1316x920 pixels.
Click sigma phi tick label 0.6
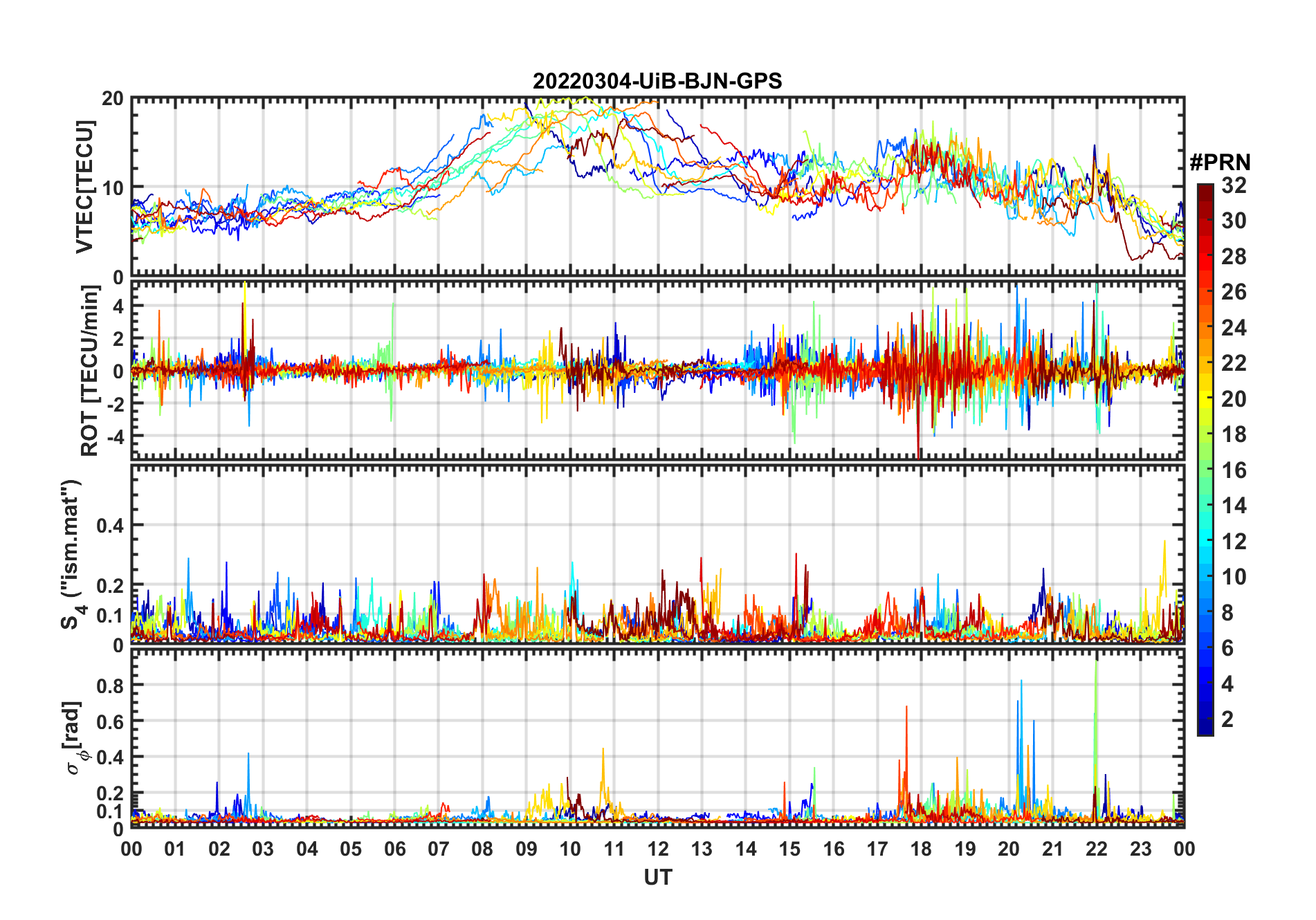point(111,721)
